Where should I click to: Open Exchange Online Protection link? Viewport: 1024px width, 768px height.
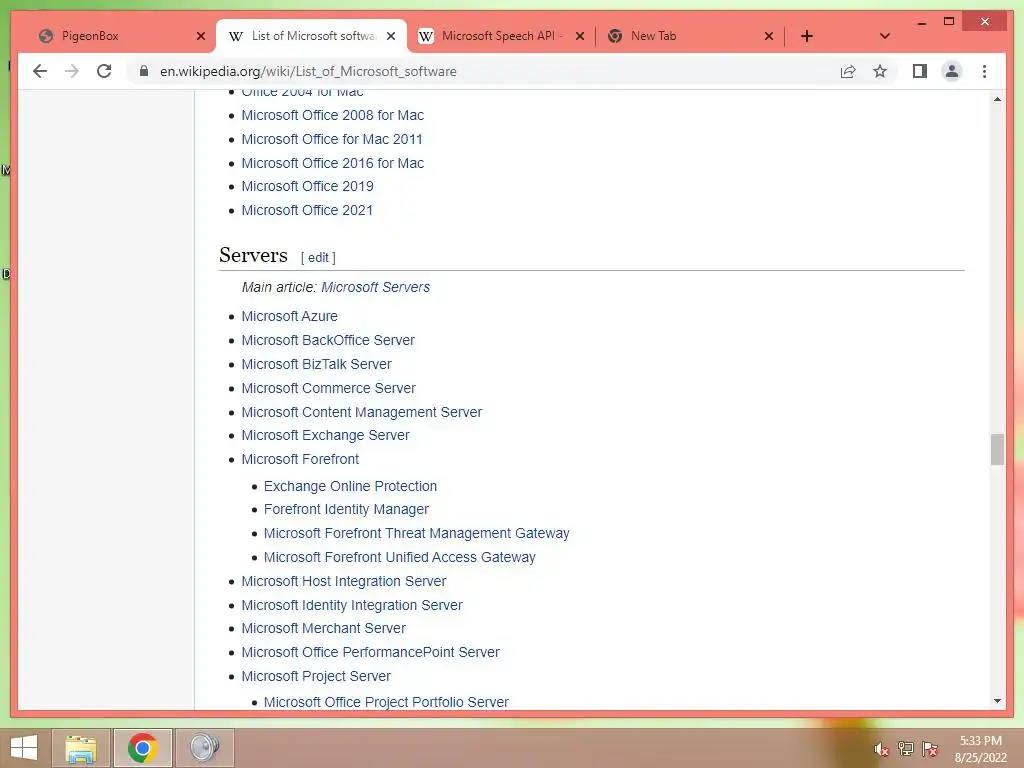(350, 486)
